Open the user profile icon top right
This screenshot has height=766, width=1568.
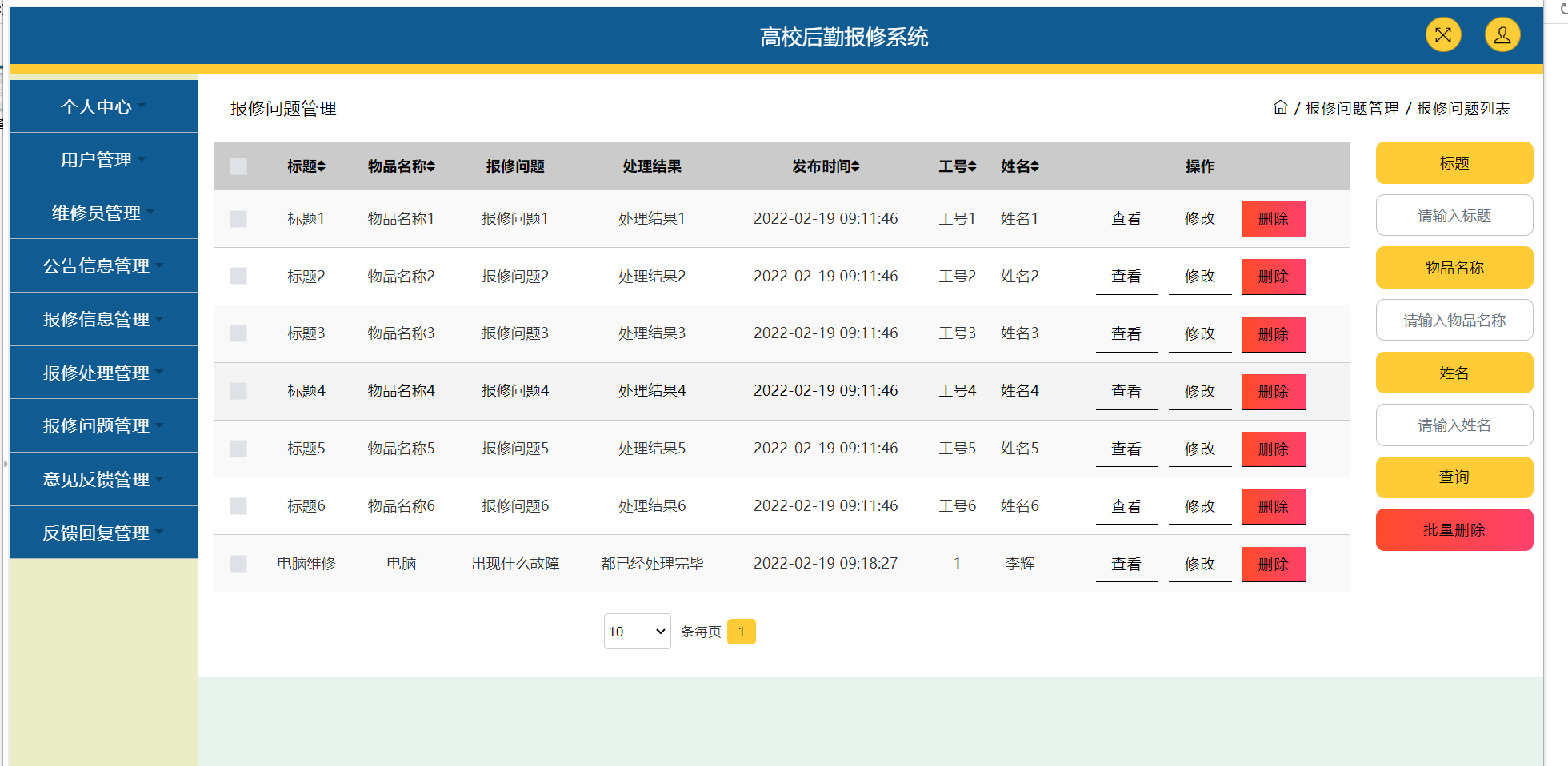coord(1502,34)
